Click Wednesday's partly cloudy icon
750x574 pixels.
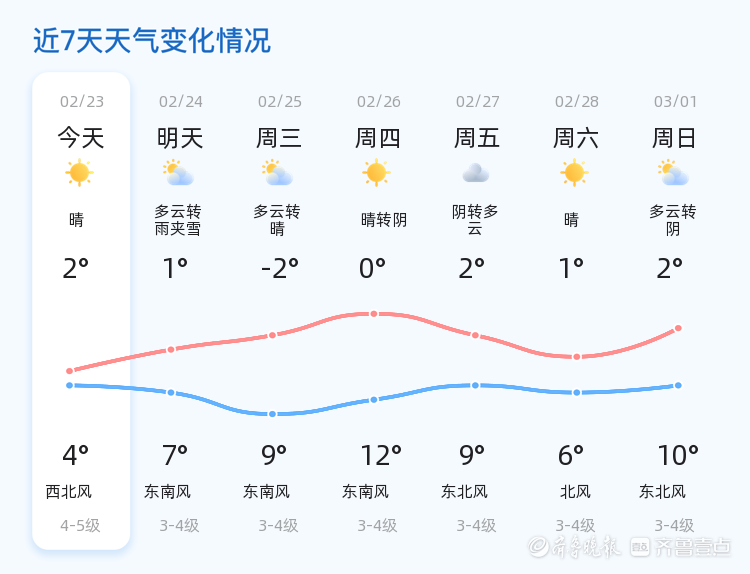(x=277, y=173)
